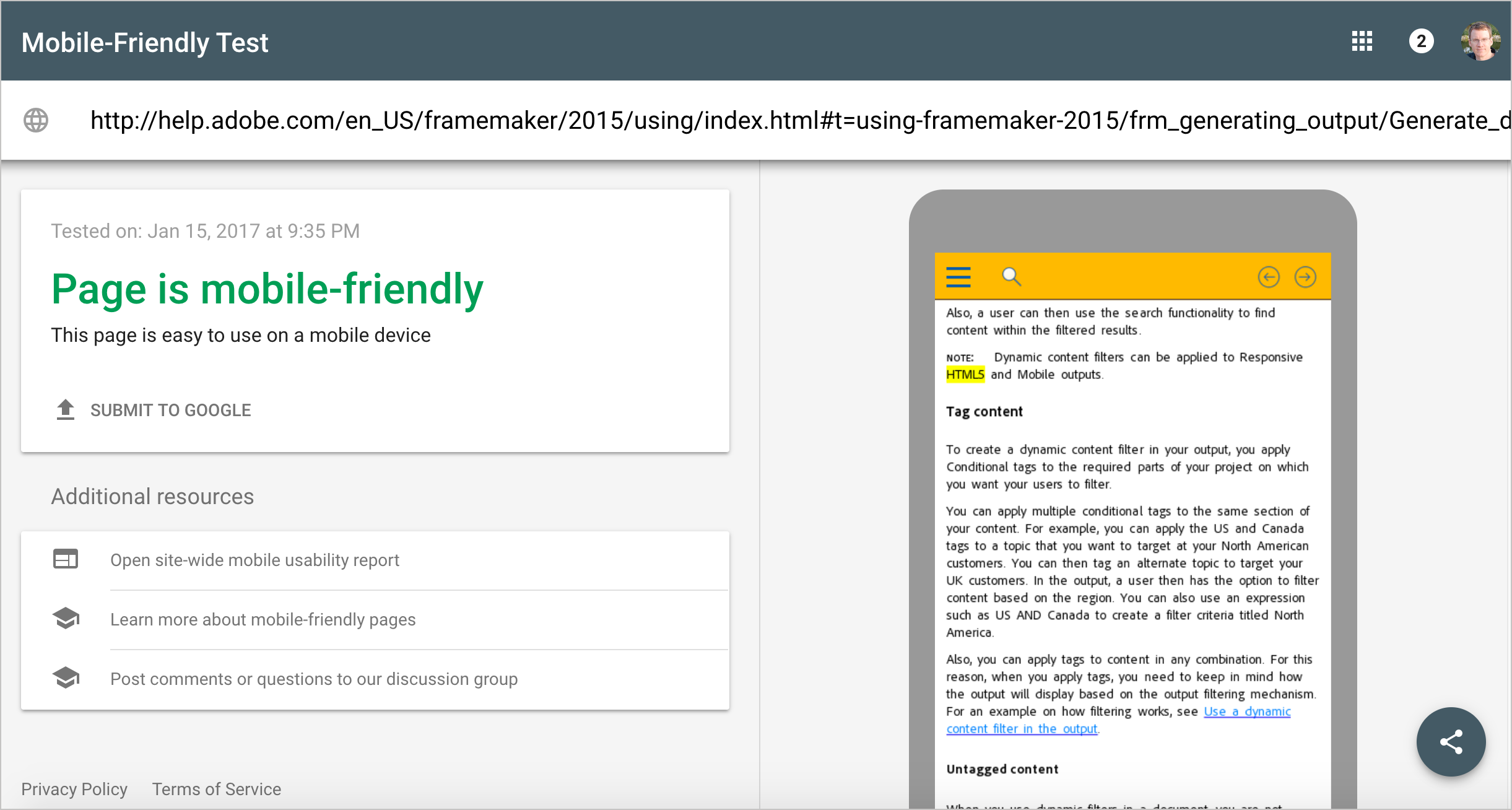Open Learn more about mobile-friendly pages
Viewport: 1512px width, 810px height.
pyautogui.click(x=263, y=619)
